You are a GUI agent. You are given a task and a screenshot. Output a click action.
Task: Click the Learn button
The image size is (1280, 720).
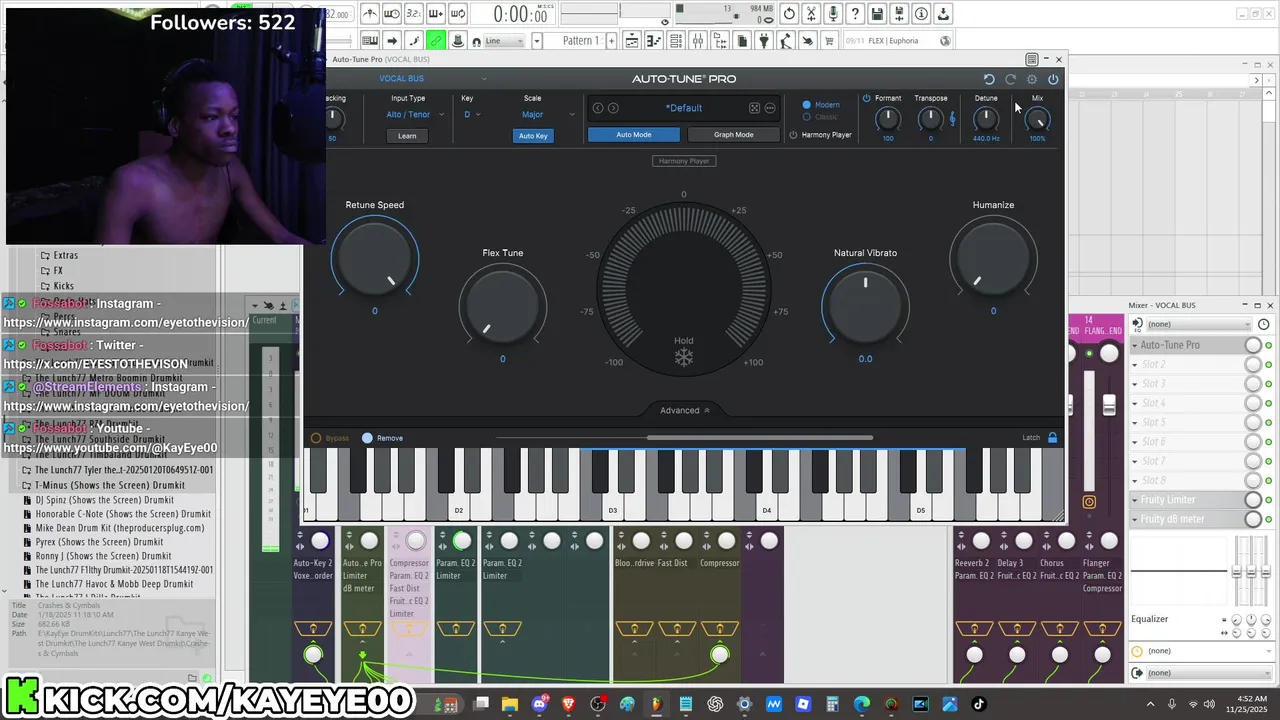(407, 136)
